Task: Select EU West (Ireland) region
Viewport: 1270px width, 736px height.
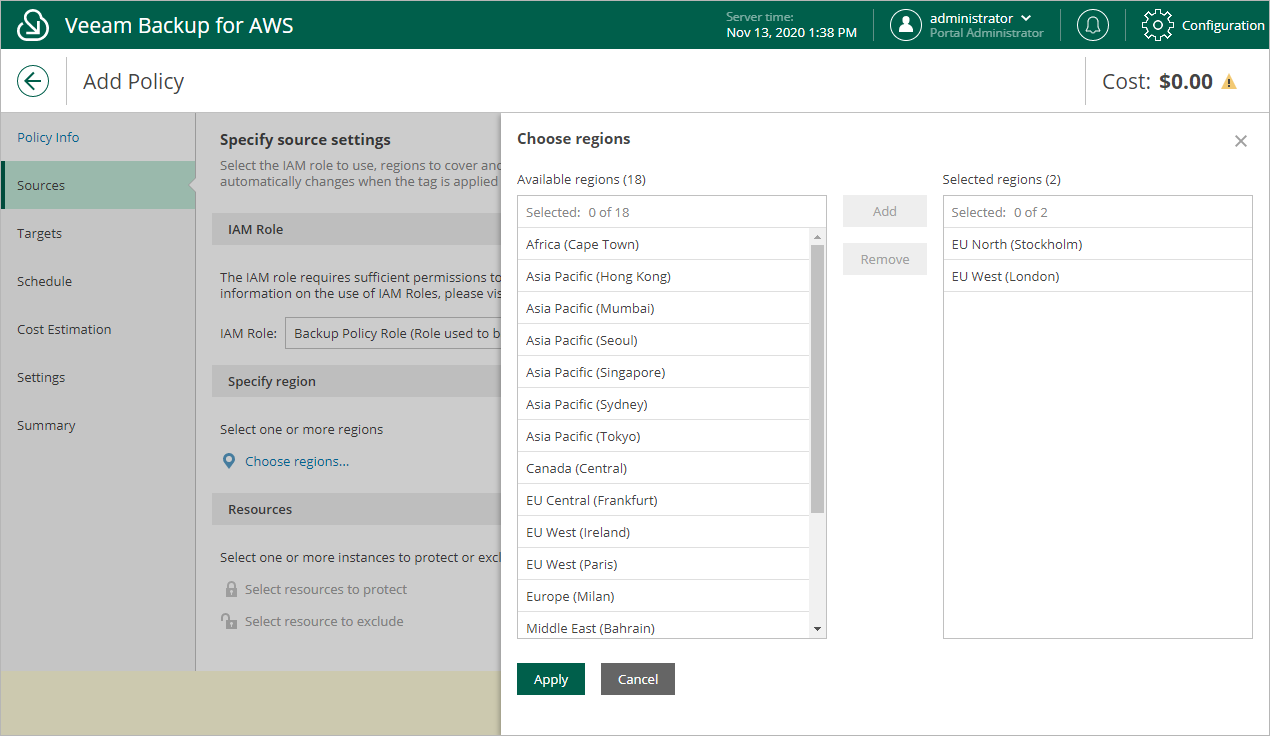Action: pyautogui.click(x=663, y=532)
